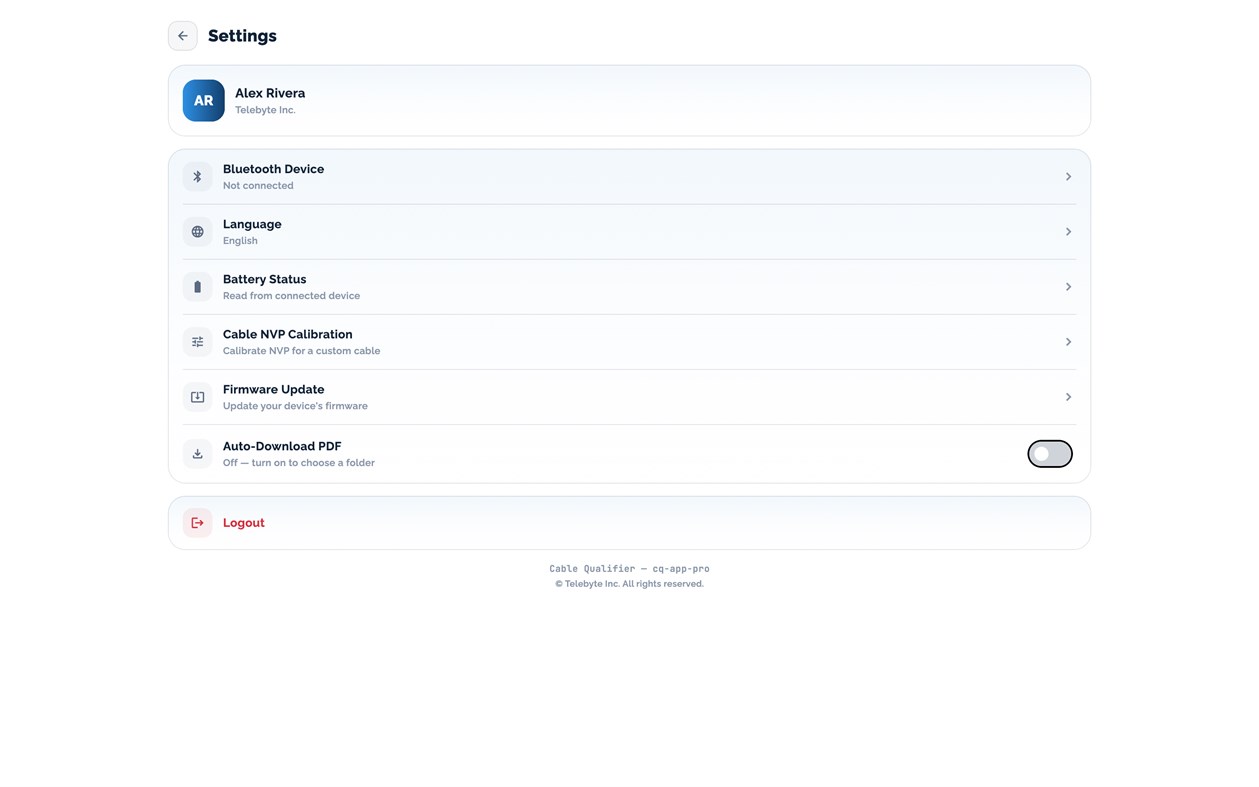1259x787 pixels.
Task: Open the Bluetooth Device settings
Action: (629, 177)
